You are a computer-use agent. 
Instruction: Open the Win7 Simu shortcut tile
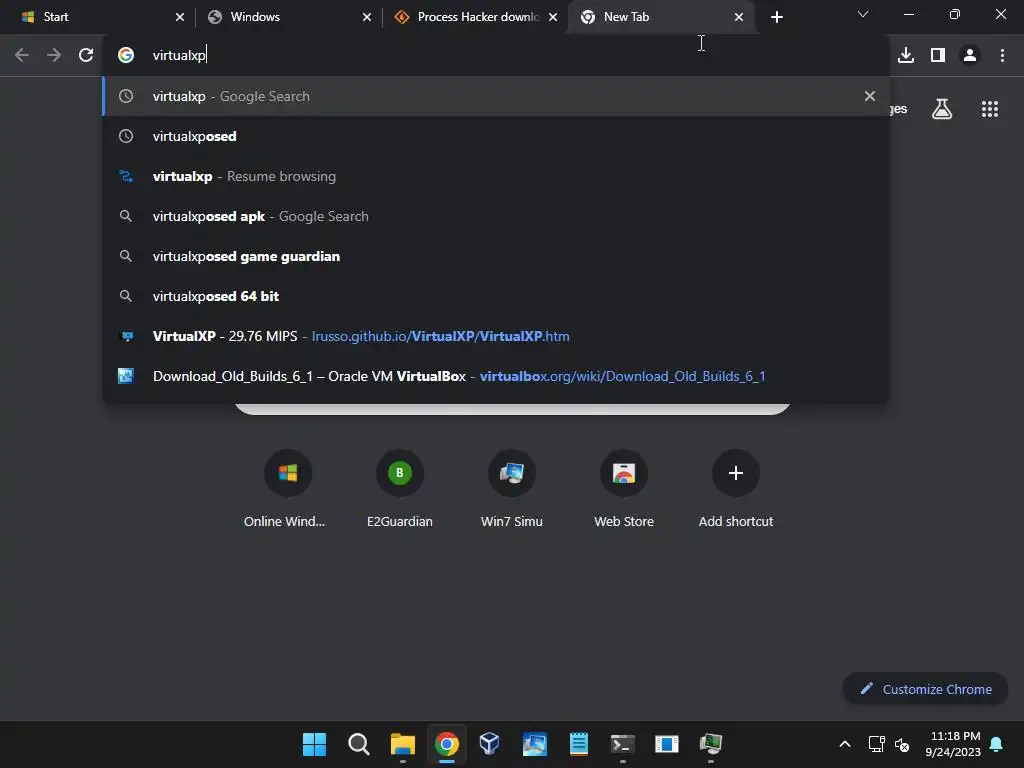pyautogui.click(x=511, y=488)
